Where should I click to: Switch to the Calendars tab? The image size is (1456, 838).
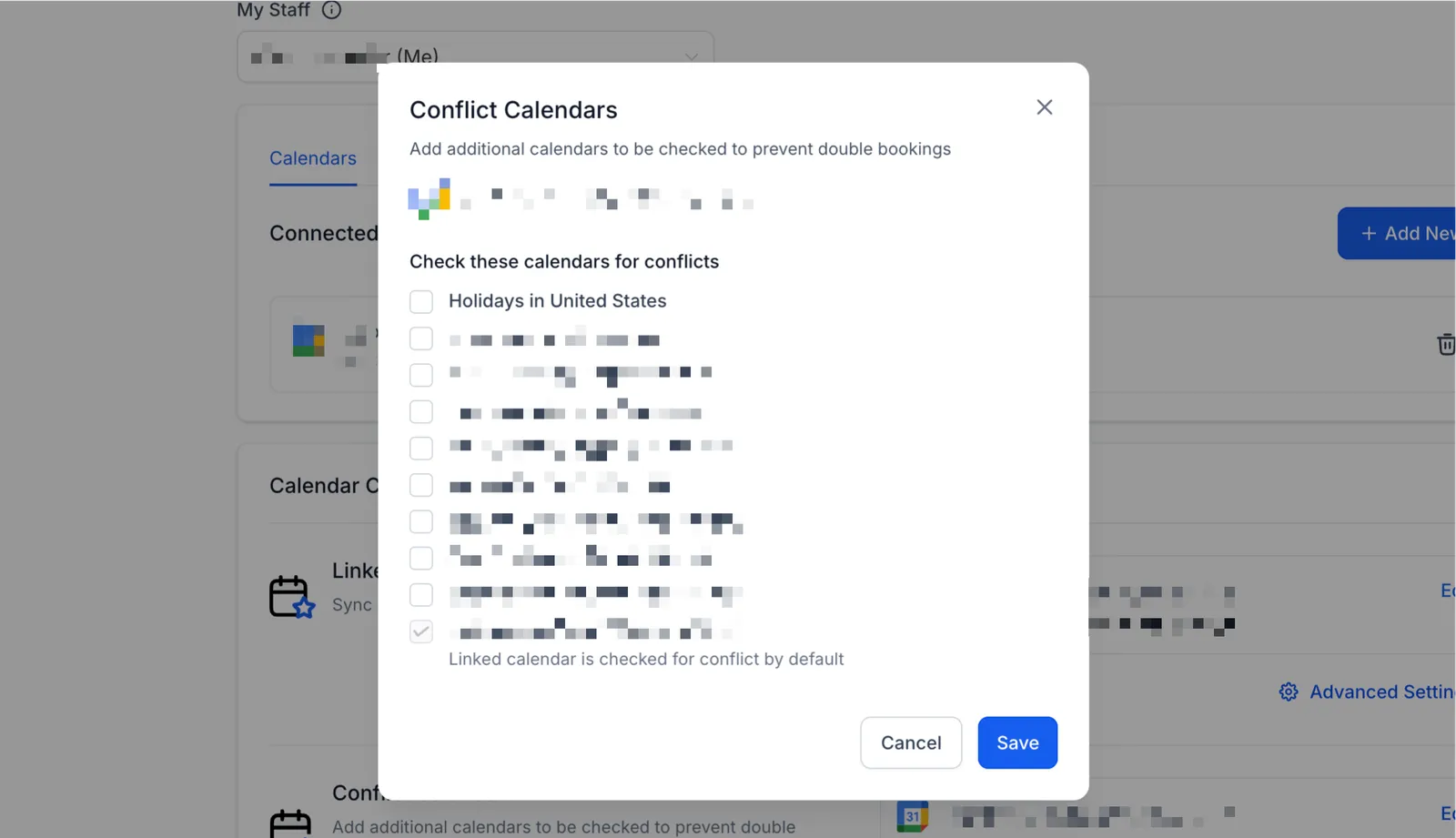pos(313,158)
